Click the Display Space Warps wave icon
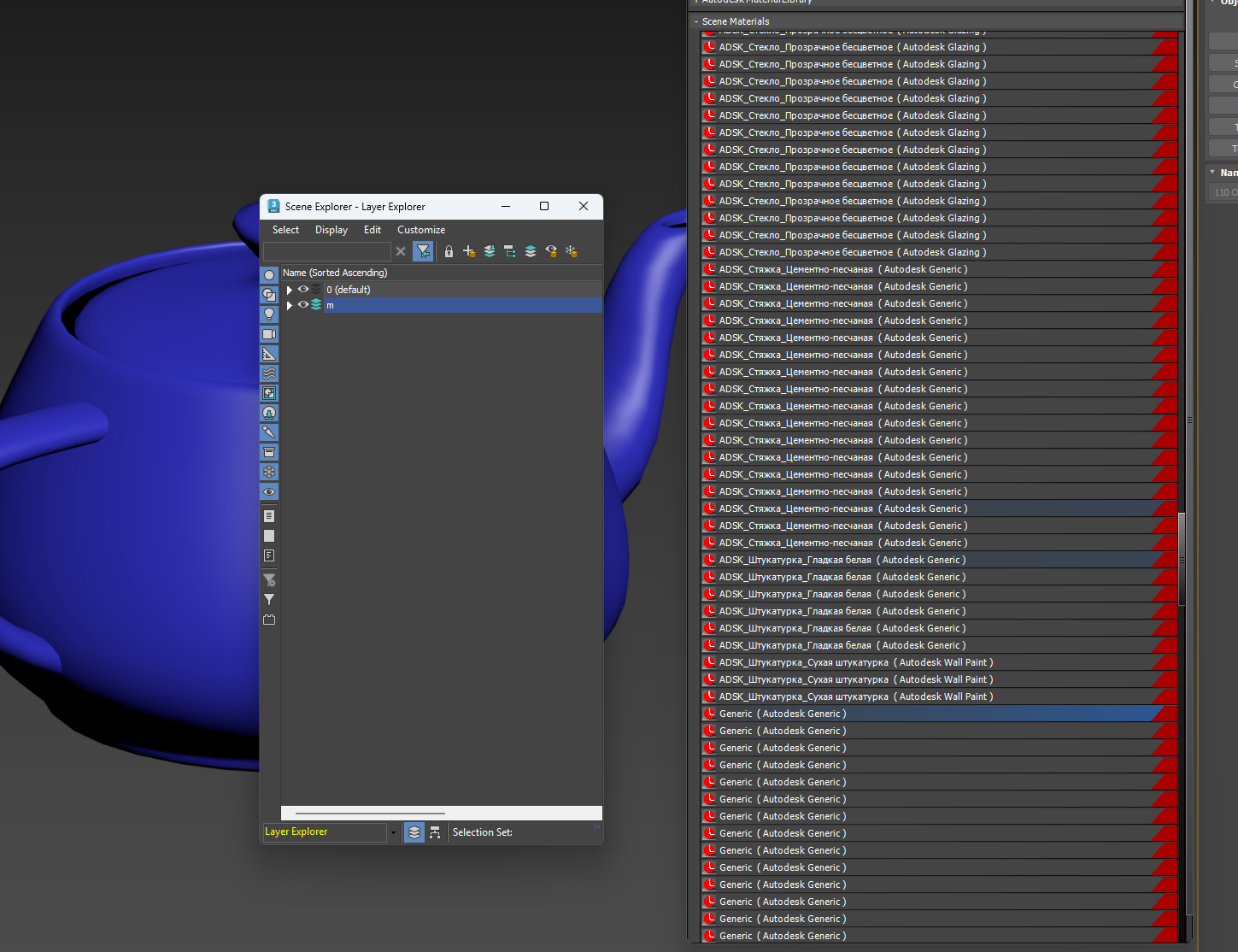This screenshot has height=952, width=1238. pos(269,373)
